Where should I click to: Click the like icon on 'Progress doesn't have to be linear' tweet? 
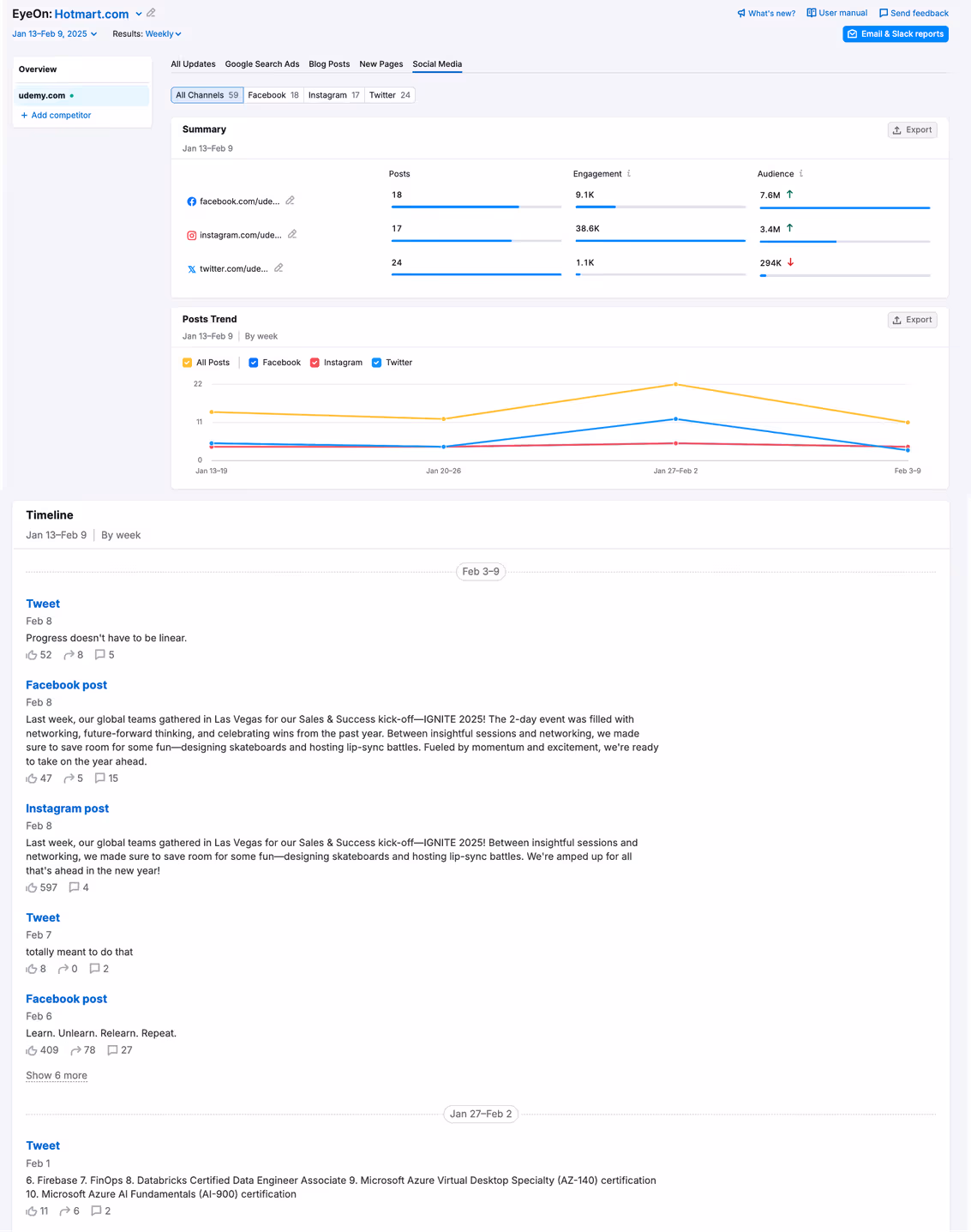pos(32,655)
